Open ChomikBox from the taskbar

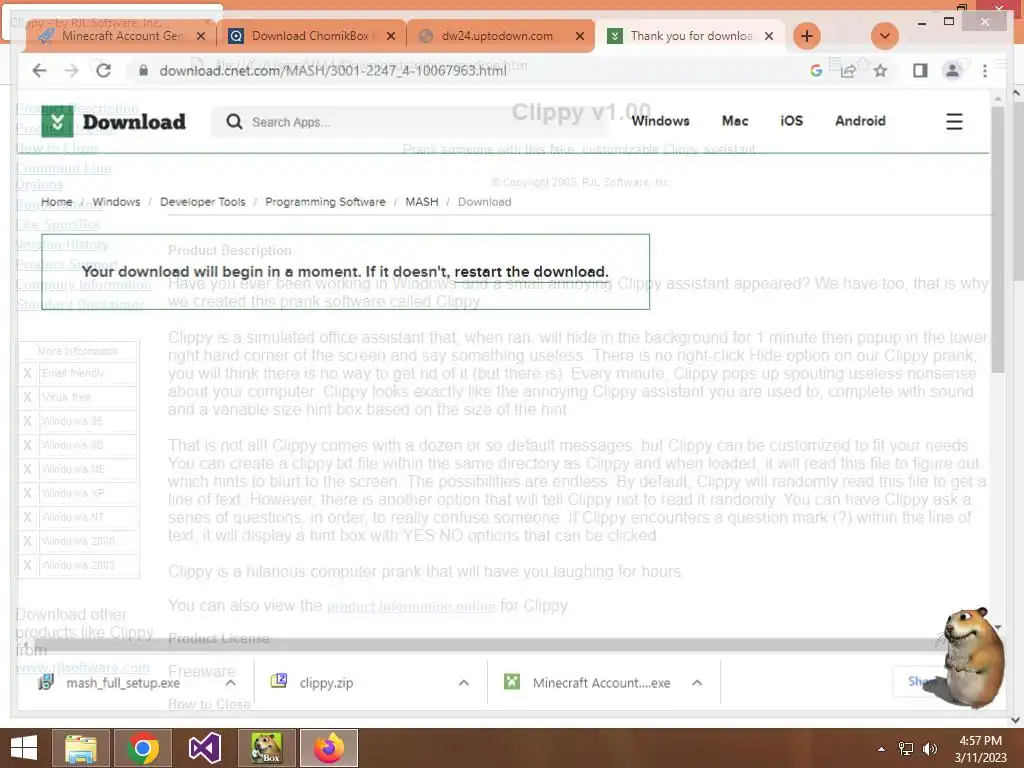tap(266, 748)
